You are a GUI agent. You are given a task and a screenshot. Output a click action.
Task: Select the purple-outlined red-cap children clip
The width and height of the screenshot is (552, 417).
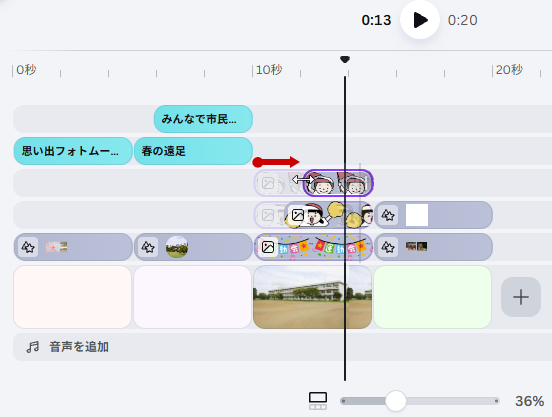(338, 183)
